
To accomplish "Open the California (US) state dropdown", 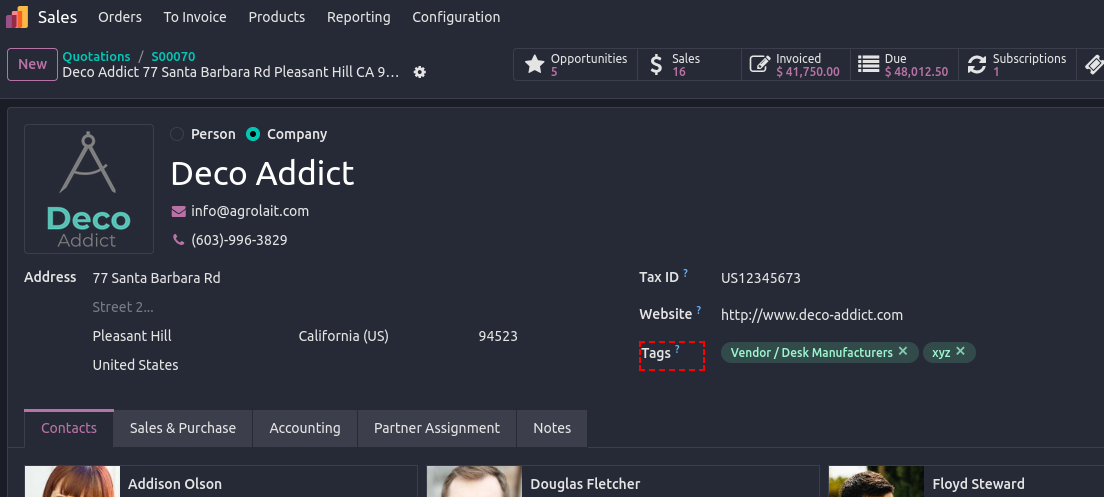I will pyautogui.click(x=380, y=336).
